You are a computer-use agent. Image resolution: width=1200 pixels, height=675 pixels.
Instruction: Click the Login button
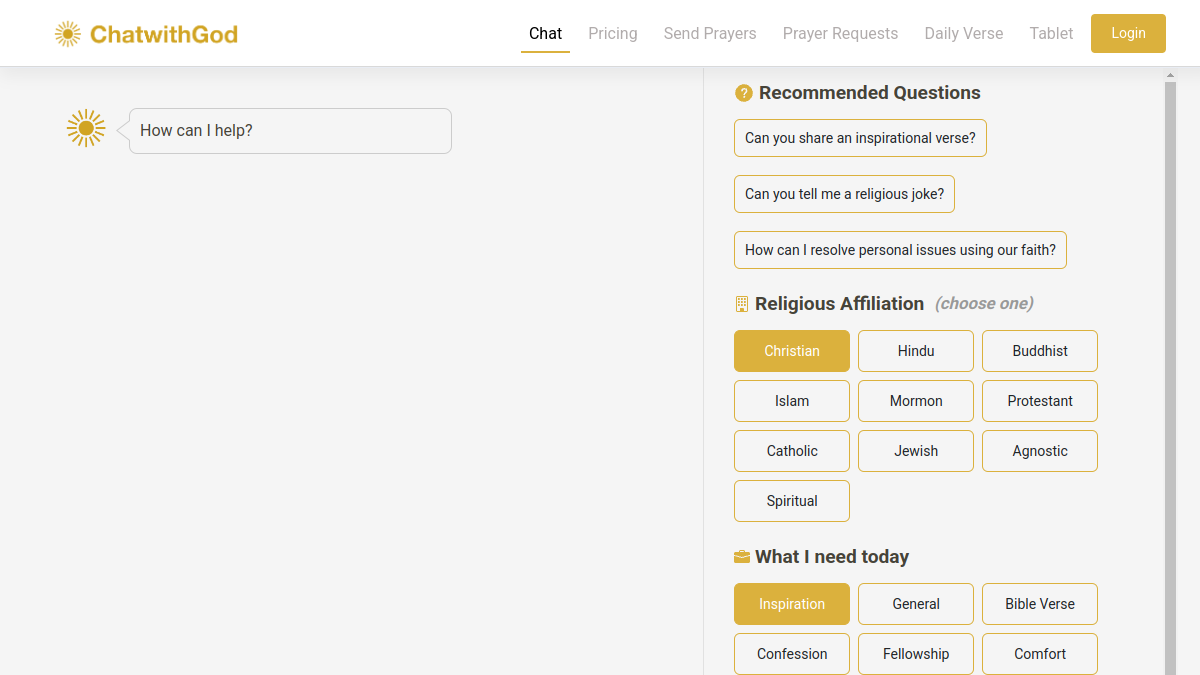(1128, 33)
